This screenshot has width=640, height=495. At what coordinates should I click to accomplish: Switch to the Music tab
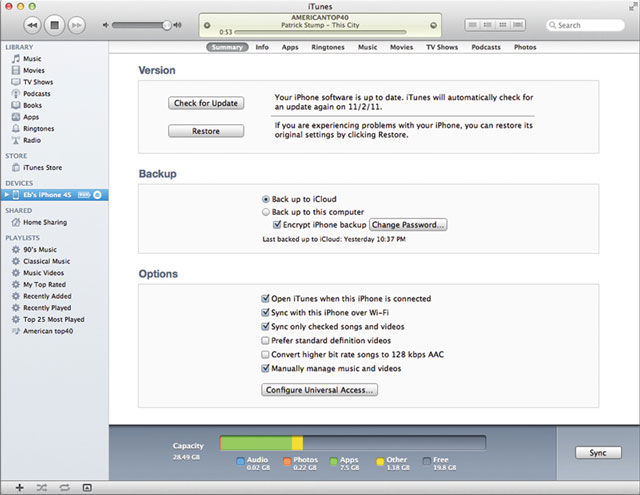[367, 47]
